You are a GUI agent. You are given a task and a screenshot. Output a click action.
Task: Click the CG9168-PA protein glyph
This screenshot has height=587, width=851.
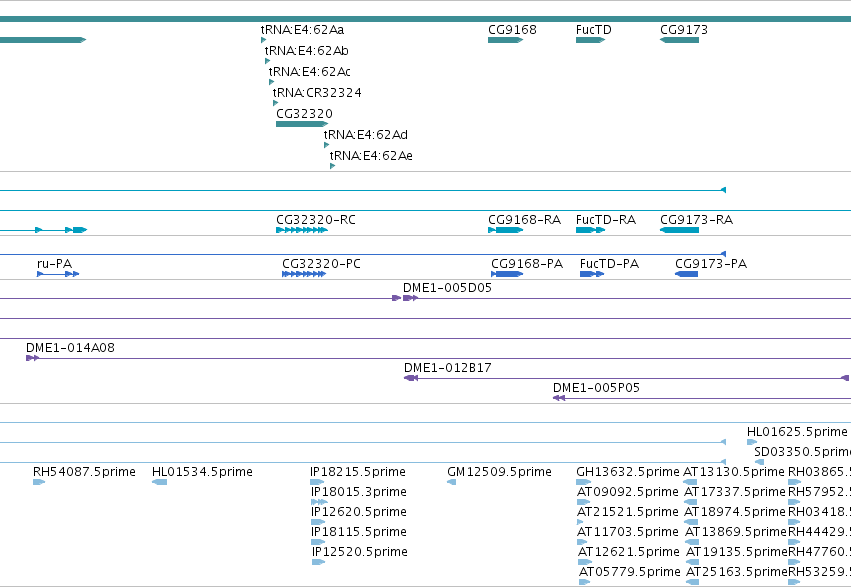coord(507,274)
